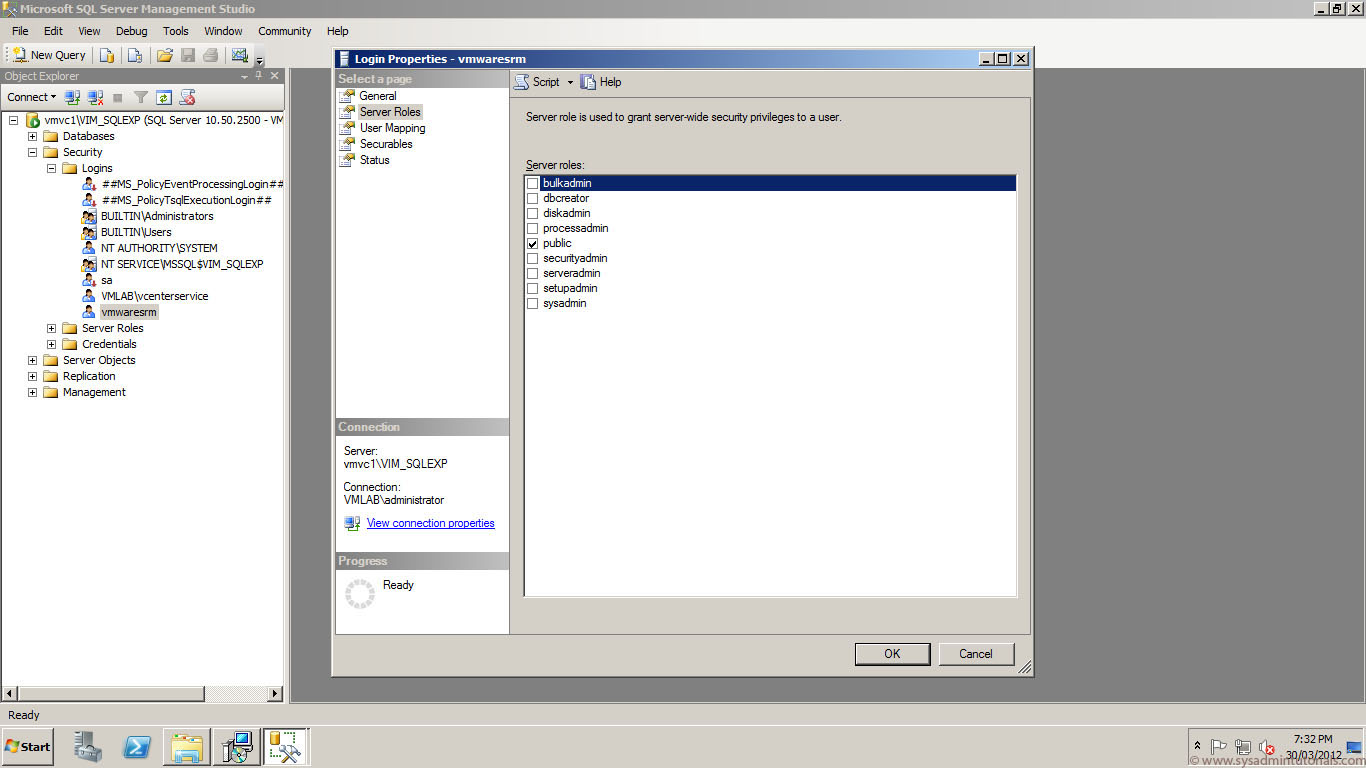Click the Refresh icon in Object Explorer
This screenshot has height=768, width=1366.
(164, 97)
